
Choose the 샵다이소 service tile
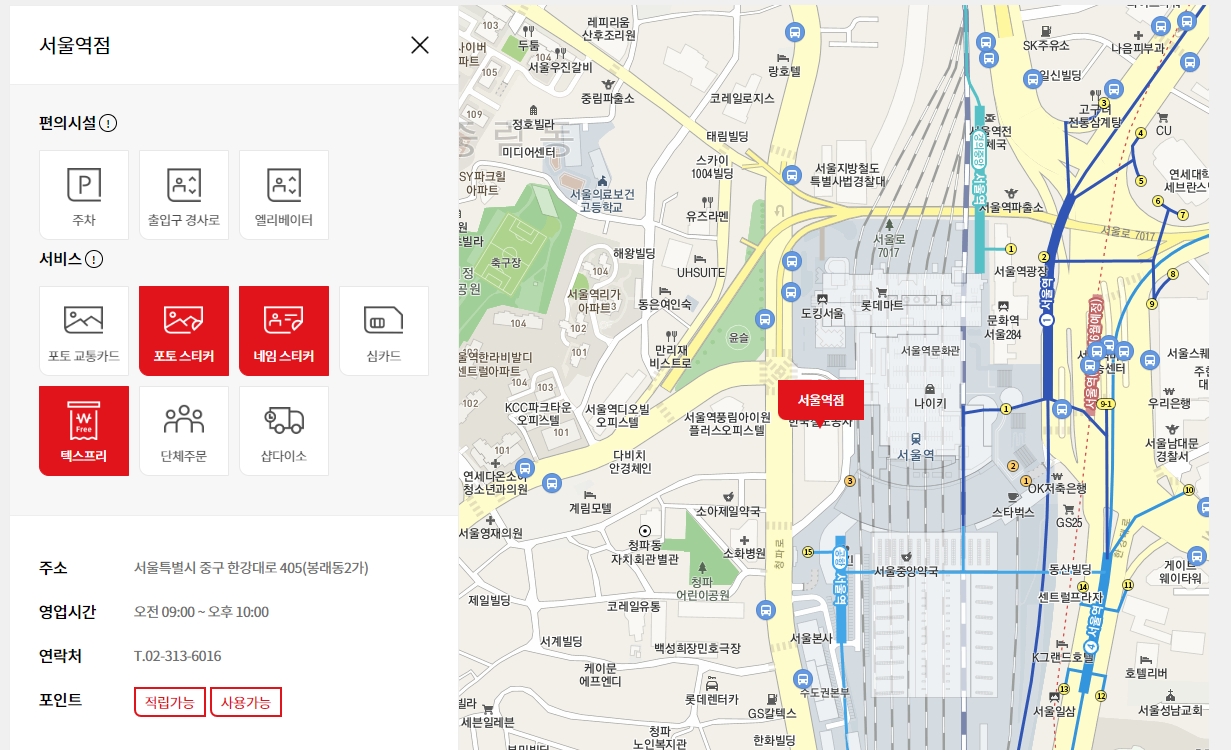284,431
